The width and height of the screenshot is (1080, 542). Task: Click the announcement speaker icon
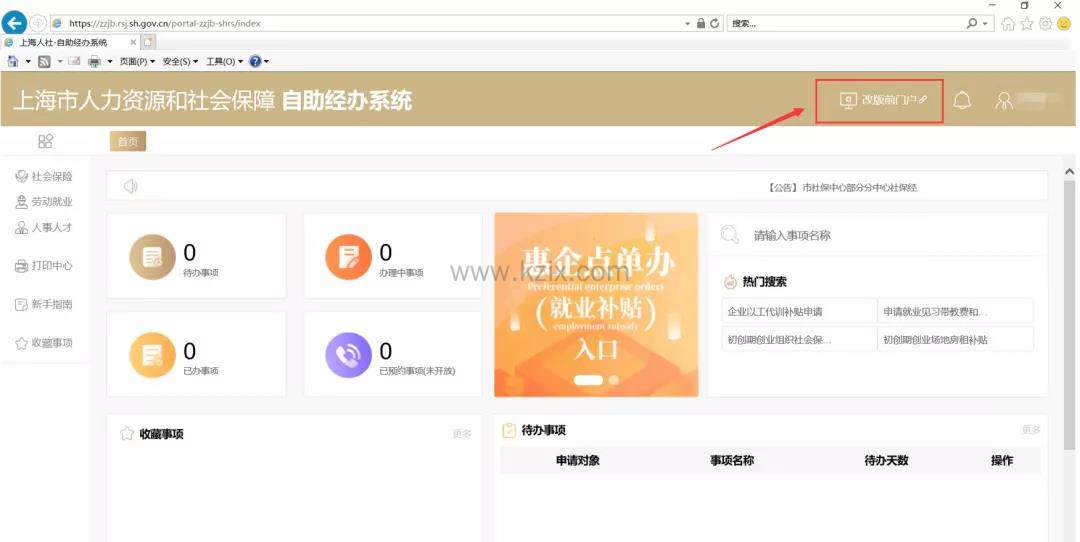(x=130, y=186)
